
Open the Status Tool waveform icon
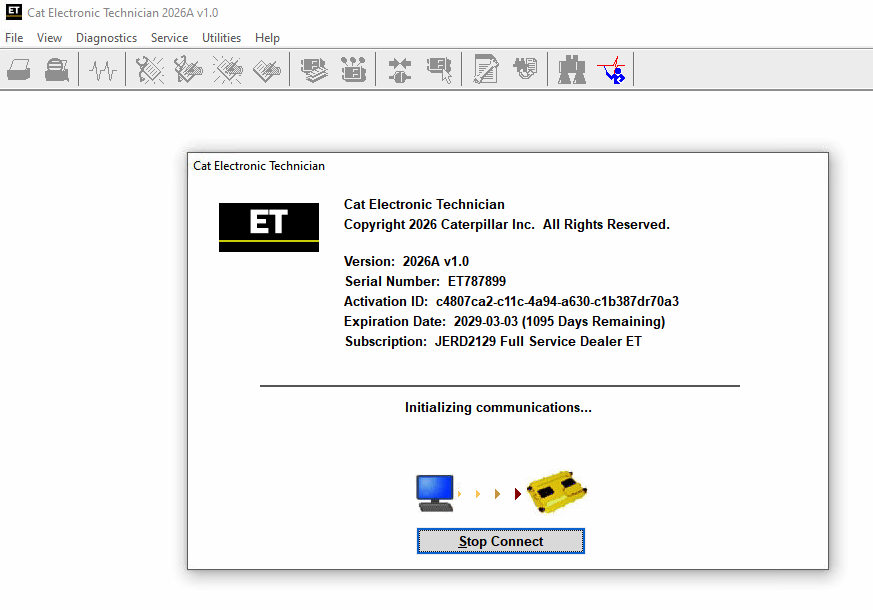coord(103,70)
